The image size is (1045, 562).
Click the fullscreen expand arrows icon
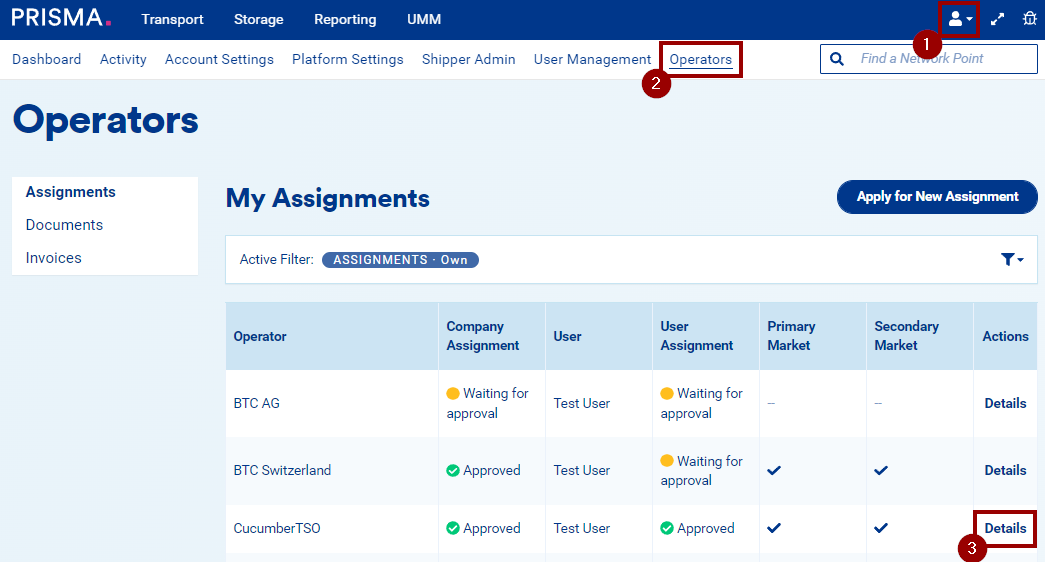click(997, 19)
